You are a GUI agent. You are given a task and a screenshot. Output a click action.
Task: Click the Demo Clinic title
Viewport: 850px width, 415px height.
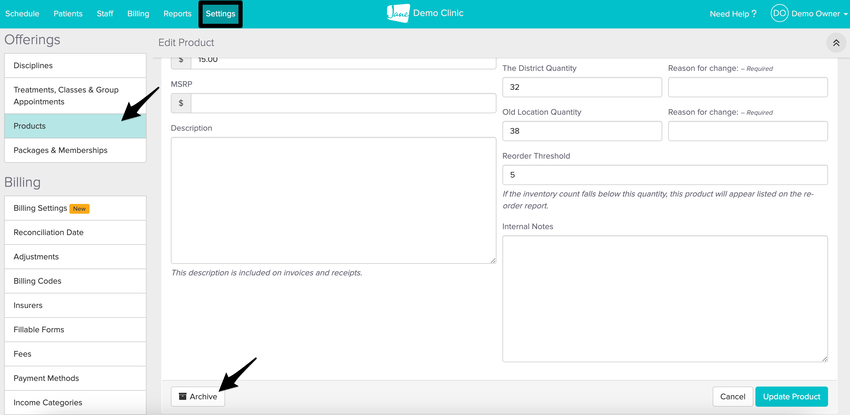point(439,13)
